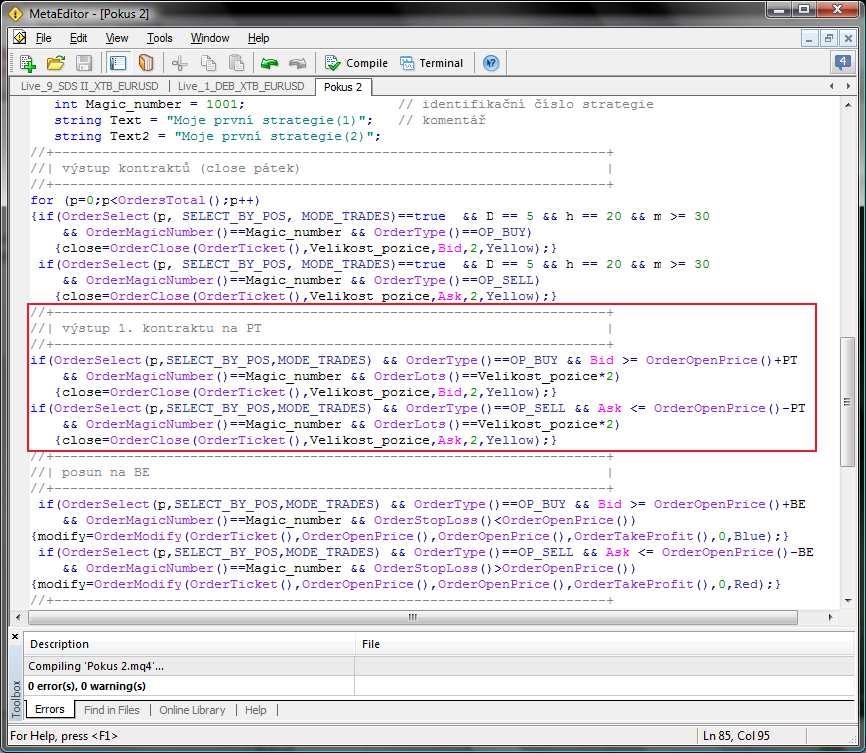Select the "0 error(s), 0 warning(s)" row
The height and width of the screenshot is (753, 866).
440,686
